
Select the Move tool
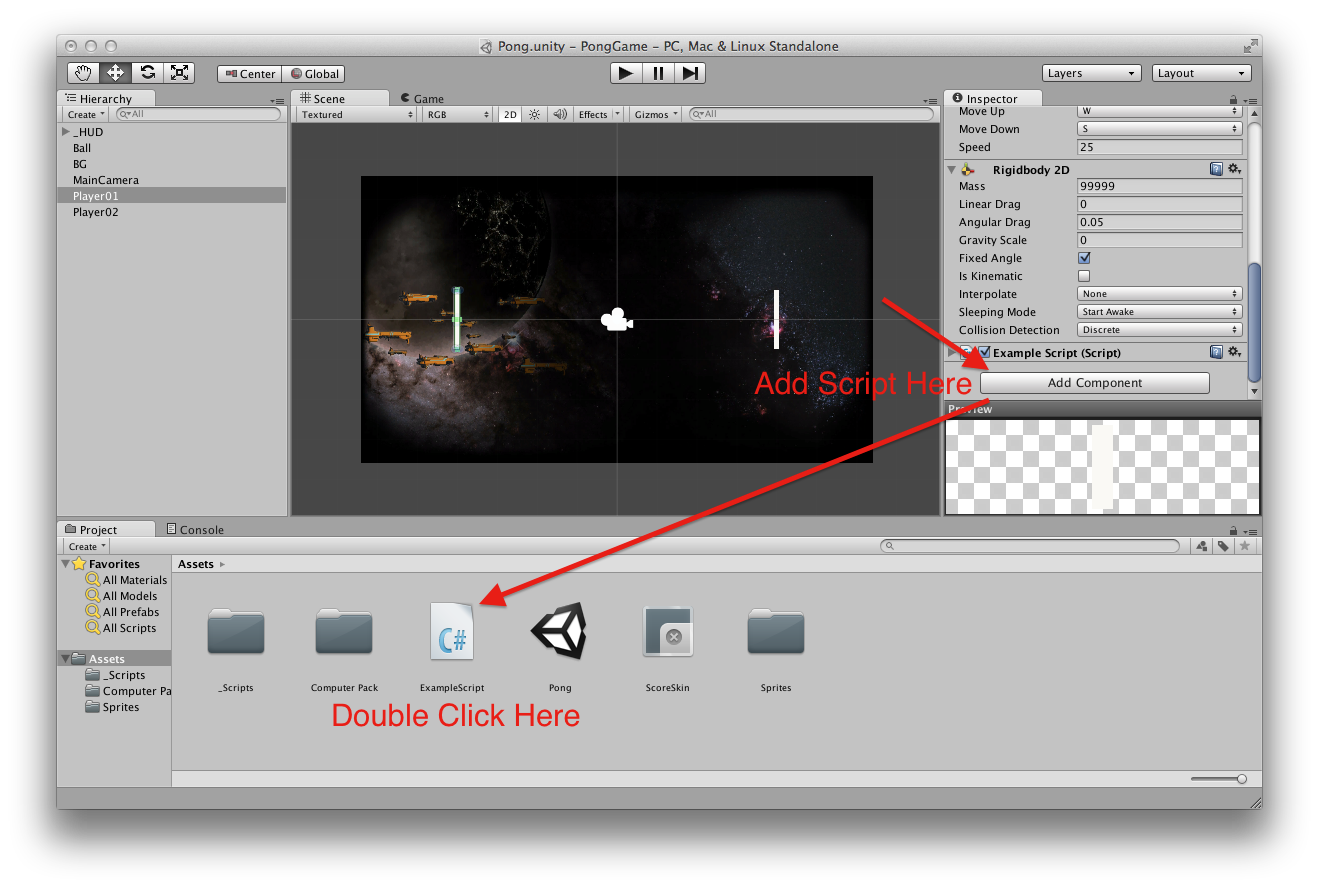click(x=115, y=73)
